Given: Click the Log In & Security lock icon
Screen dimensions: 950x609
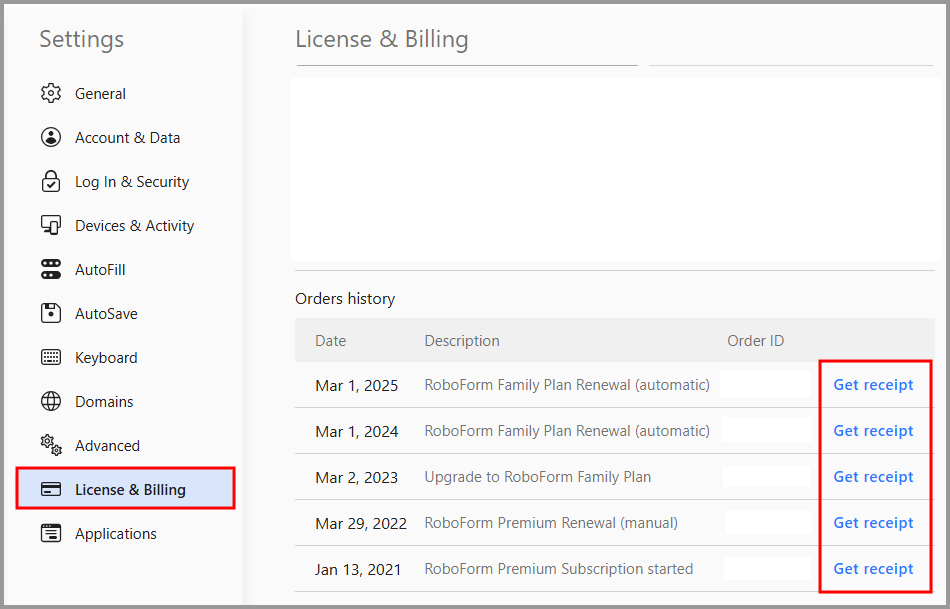Looking at the screenshot, I should (x=51, y=181).
